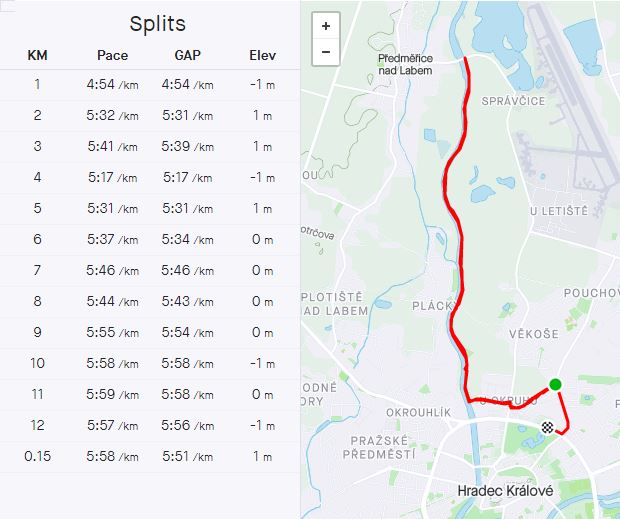Click the Pace column header
The width and height of the screenshot is (620, 519).
click(112, 55)
